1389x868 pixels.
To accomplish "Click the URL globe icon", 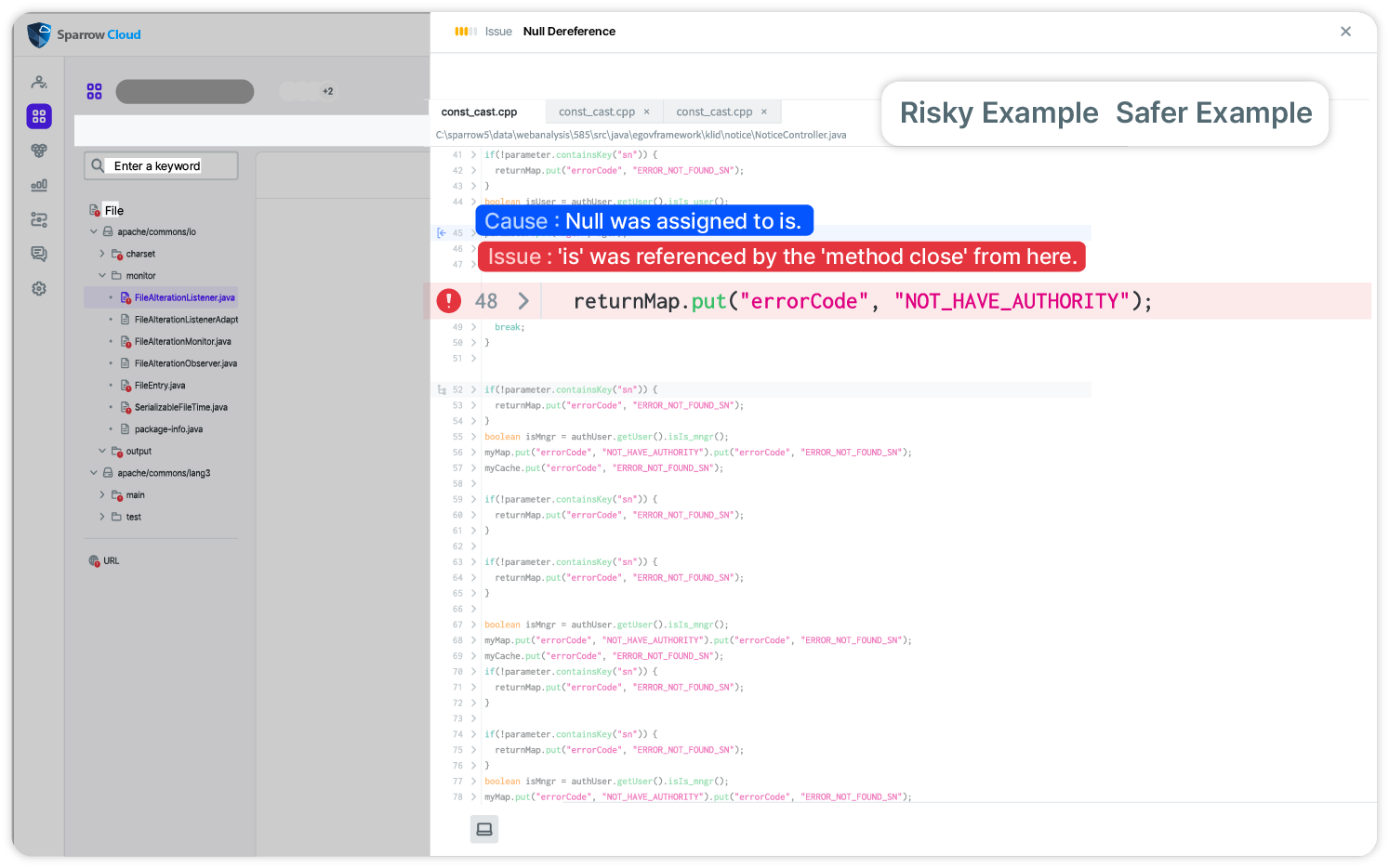I will tap(94, 560).
